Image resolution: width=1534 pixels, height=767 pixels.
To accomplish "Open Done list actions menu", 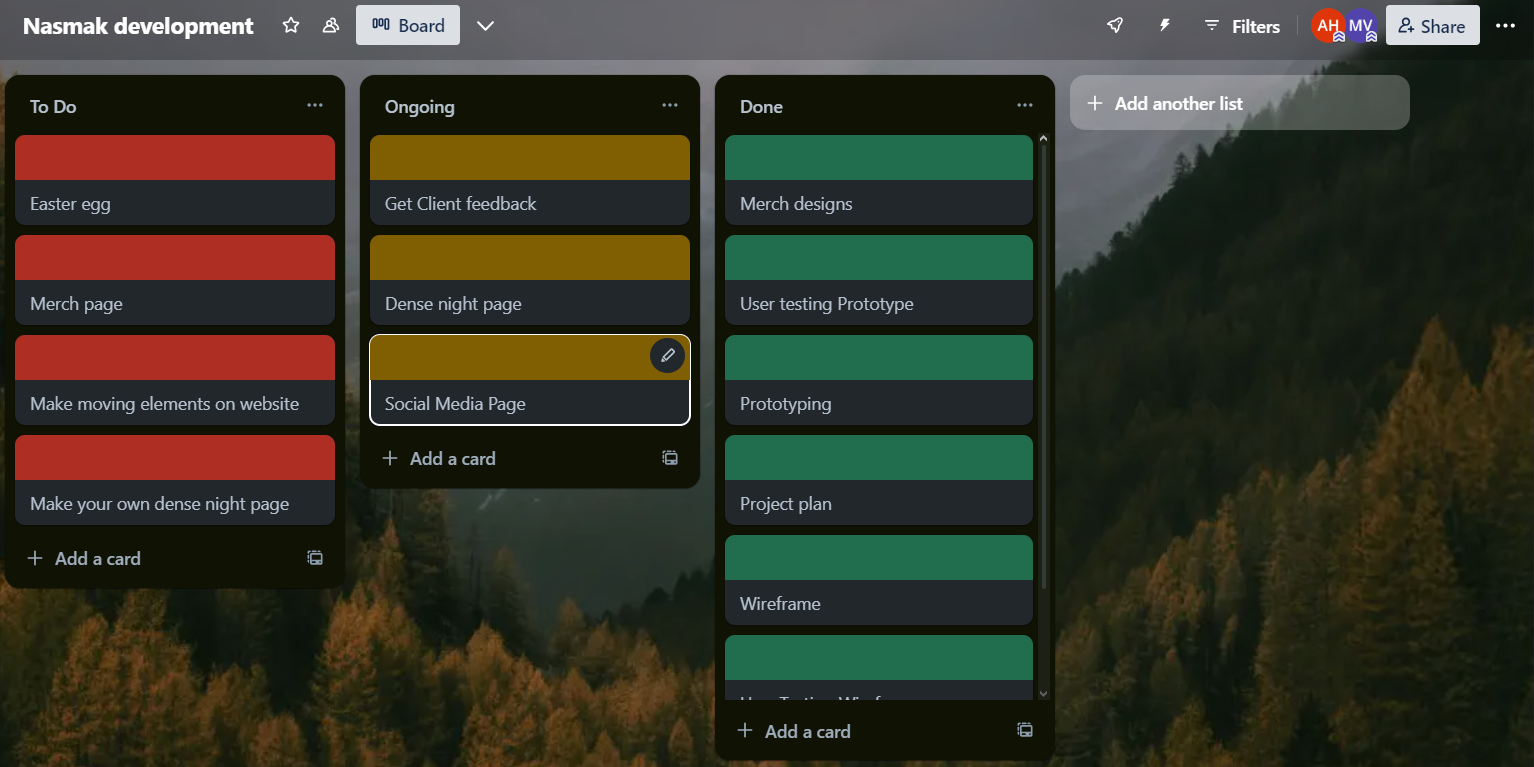I will (x=1025, y=106).
